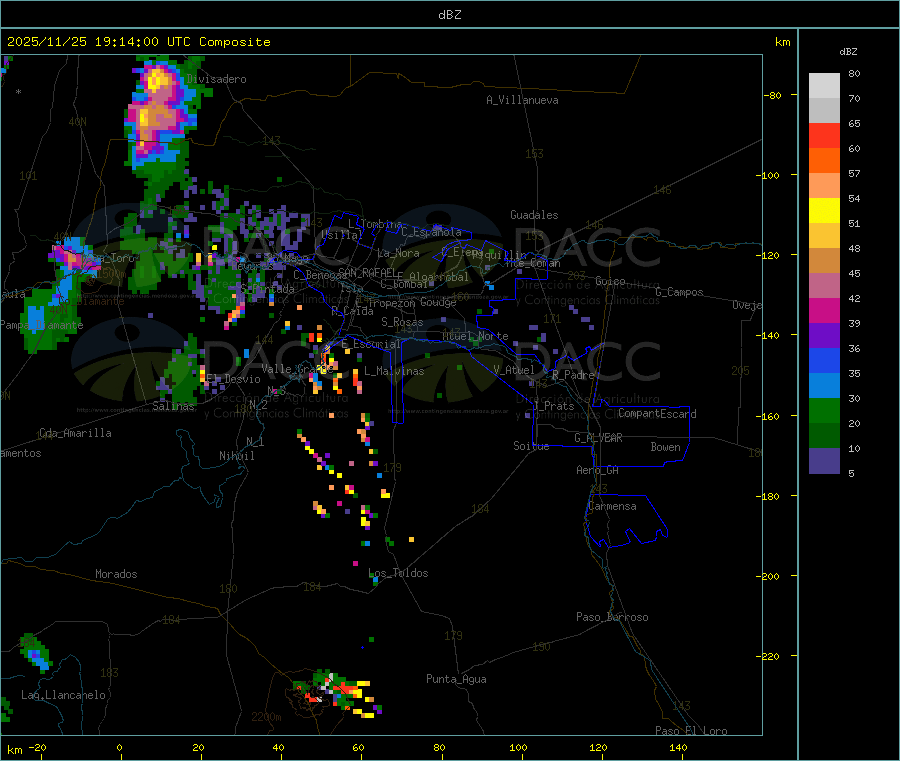Click the light gray 80-70 dBZ swatch
Image resolution: width=900 pixels, height=761 pixels.
824,86
